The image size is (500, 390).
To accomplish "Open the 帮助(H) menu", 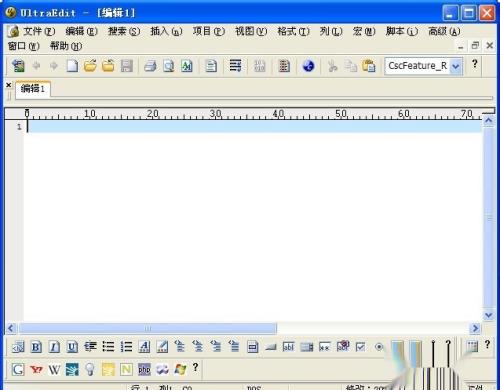I will 65,46.
